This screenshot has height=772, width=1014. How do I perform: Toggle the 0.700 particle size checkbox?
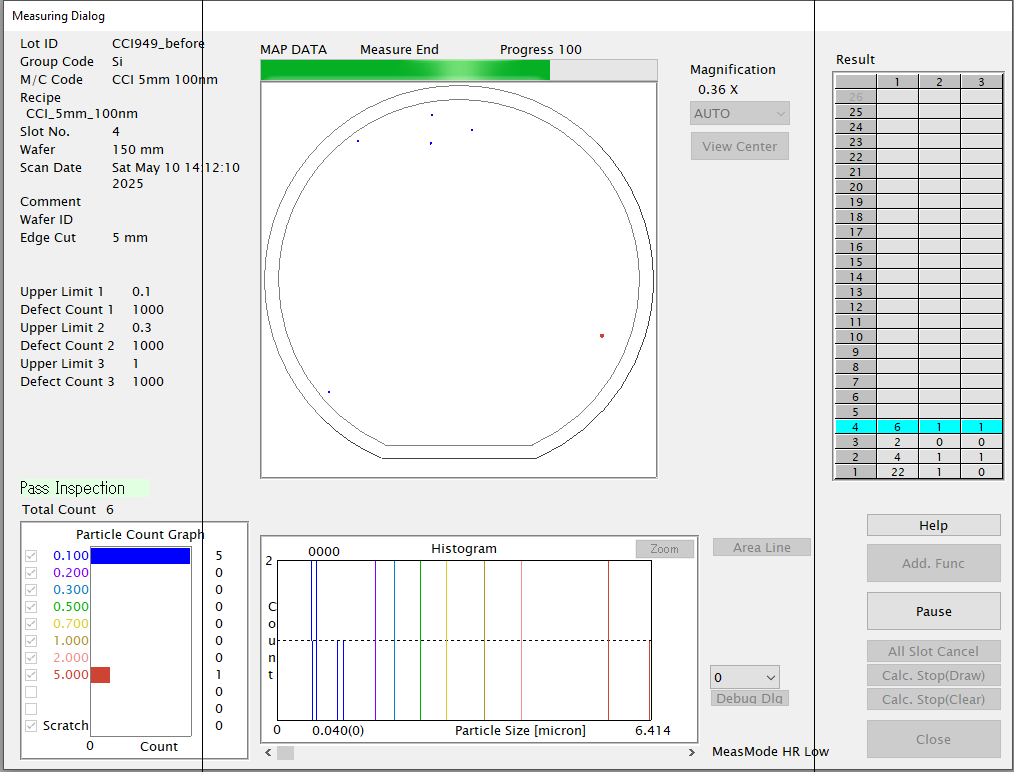pos(31,624)
